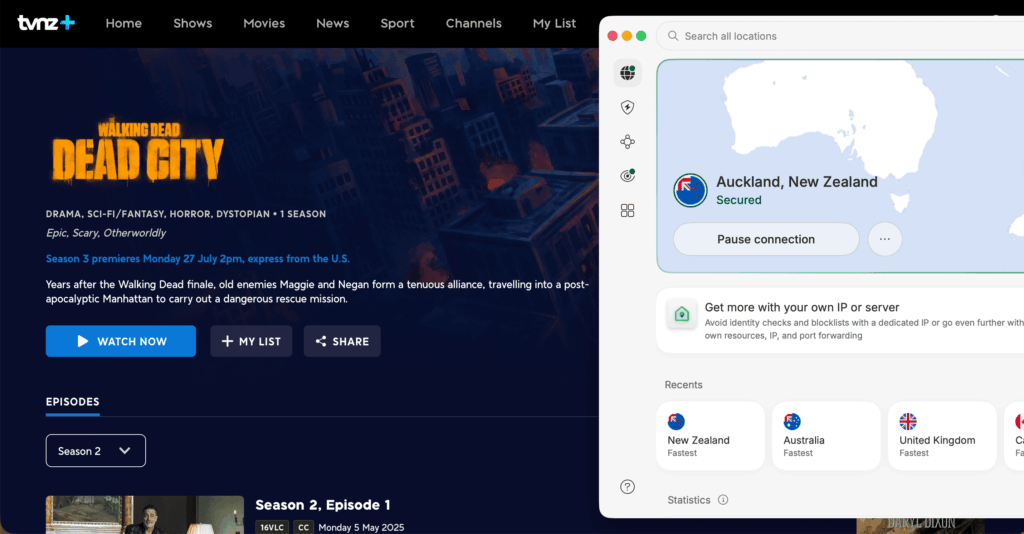Screen dimensions: 1024x534
Task: Open the Season 2 Episode 1 thumbnail
Action: [145, 514]
